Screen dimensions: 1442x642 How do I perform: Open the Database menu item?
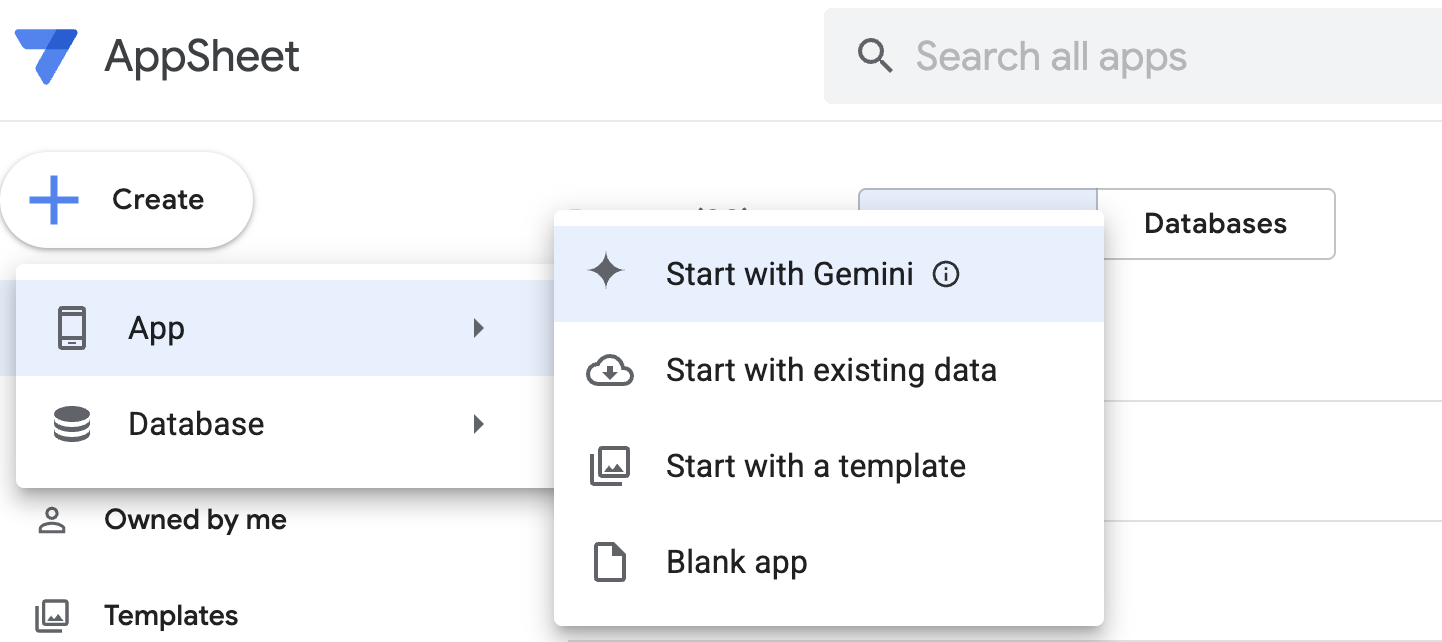(196, 424)
